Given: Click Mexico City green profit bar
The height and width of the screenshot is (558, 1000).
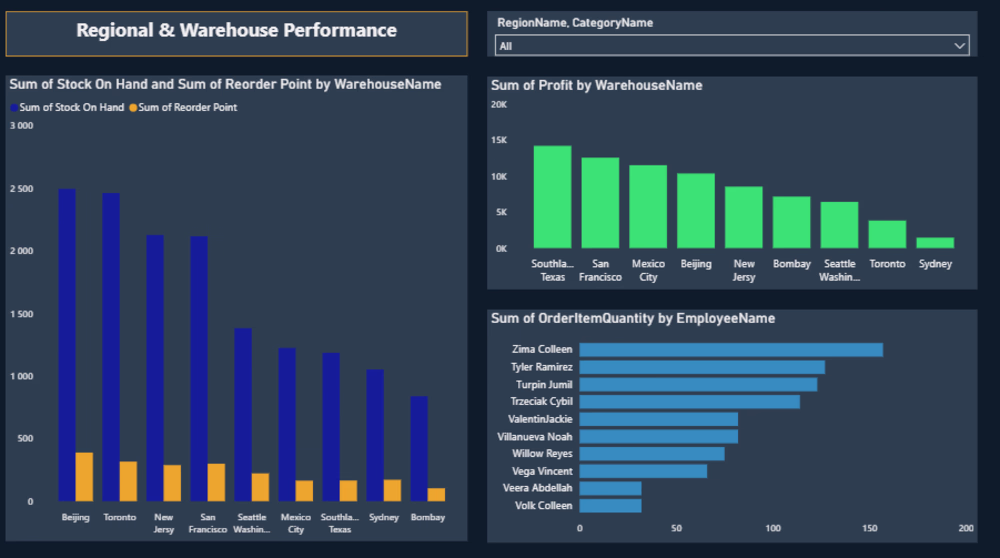Looking at the screenshot, I should (x=648, y=207).
